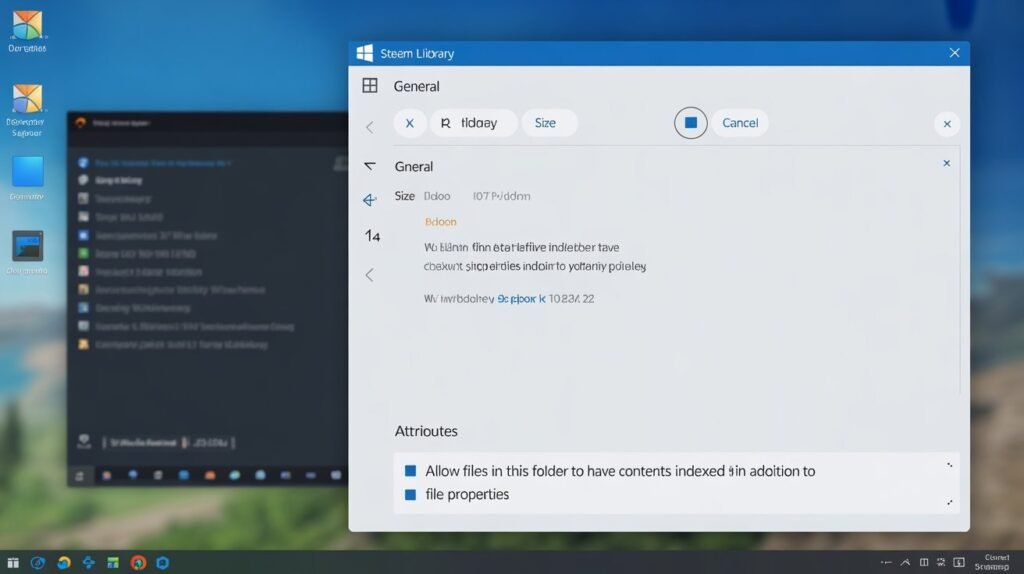This screenshot has width=1024, height=574.
Task: Open the blue circular browser icon beside Start
Action: coord(38,562)
